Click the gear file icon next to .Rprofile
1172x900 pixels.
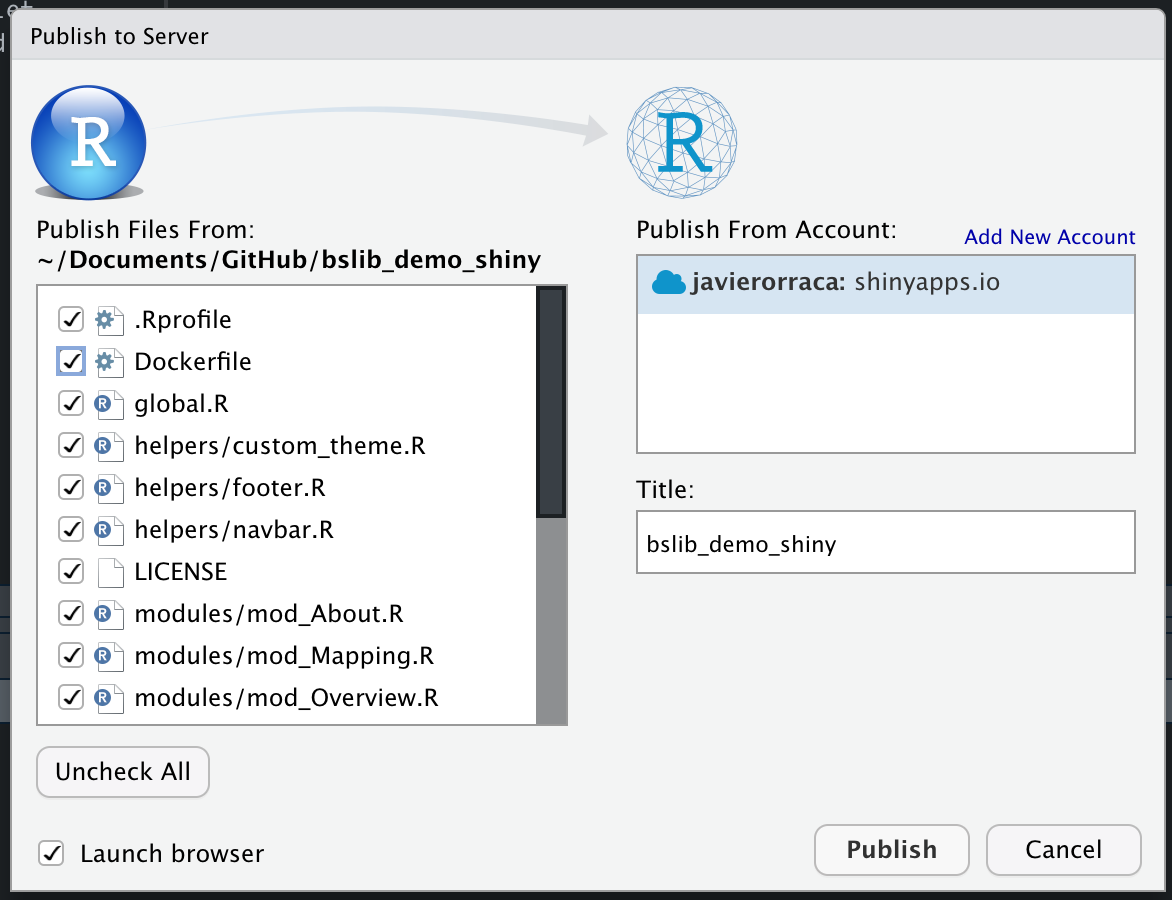point(109,320)
